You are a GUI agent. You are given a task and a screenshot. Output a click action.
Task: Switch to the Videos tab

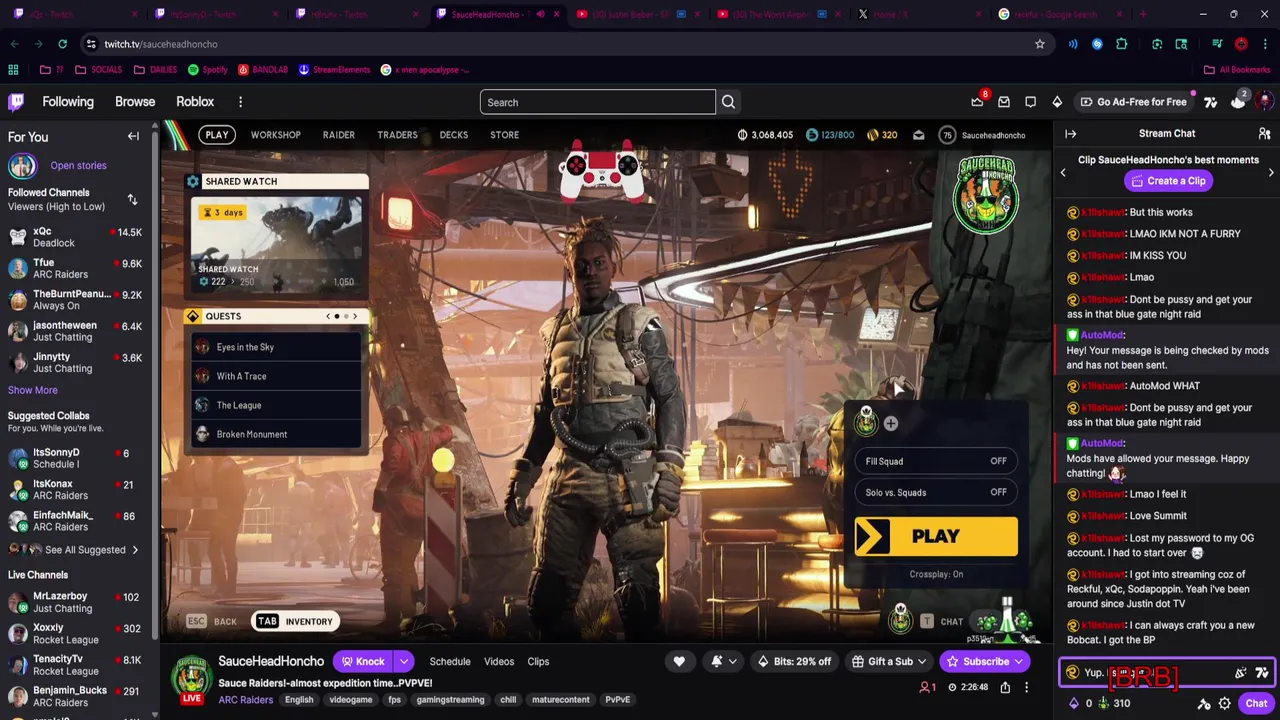(499, 661)
